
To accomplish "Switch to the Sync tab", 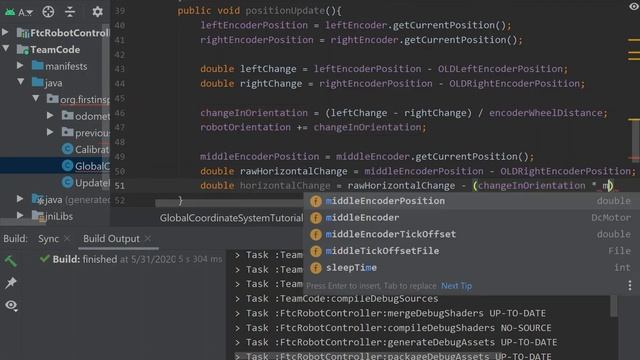I will [48, 239].
